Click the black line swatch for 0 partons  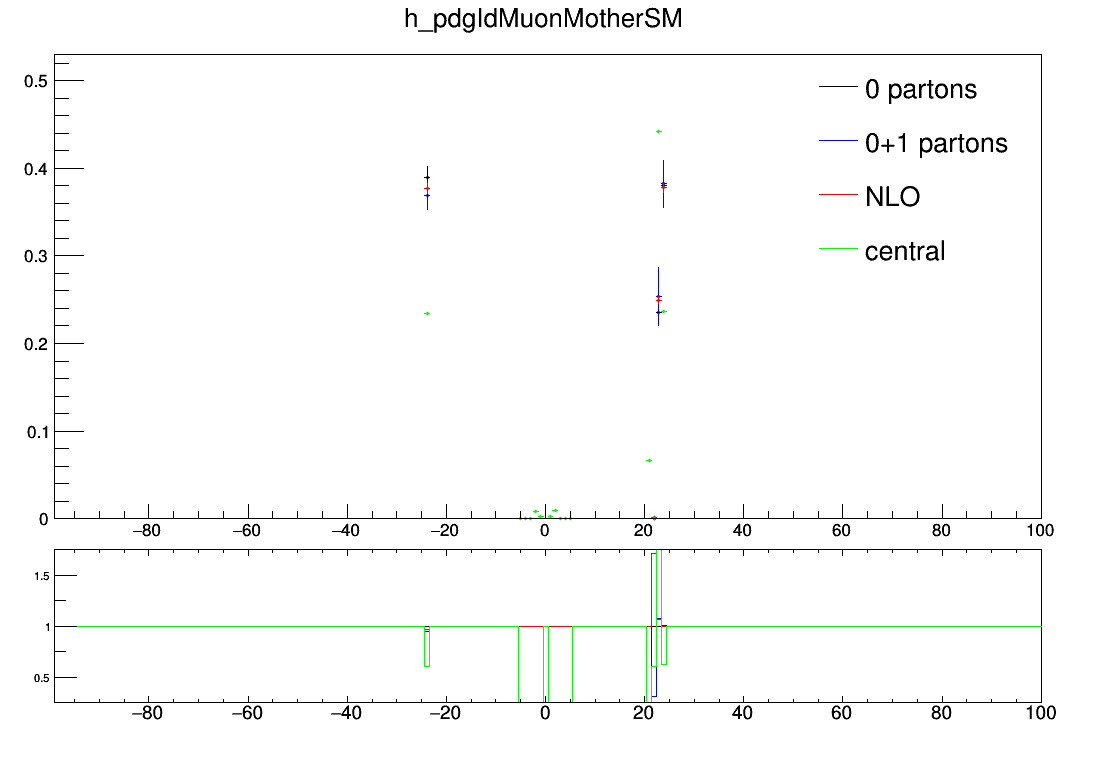838,87
